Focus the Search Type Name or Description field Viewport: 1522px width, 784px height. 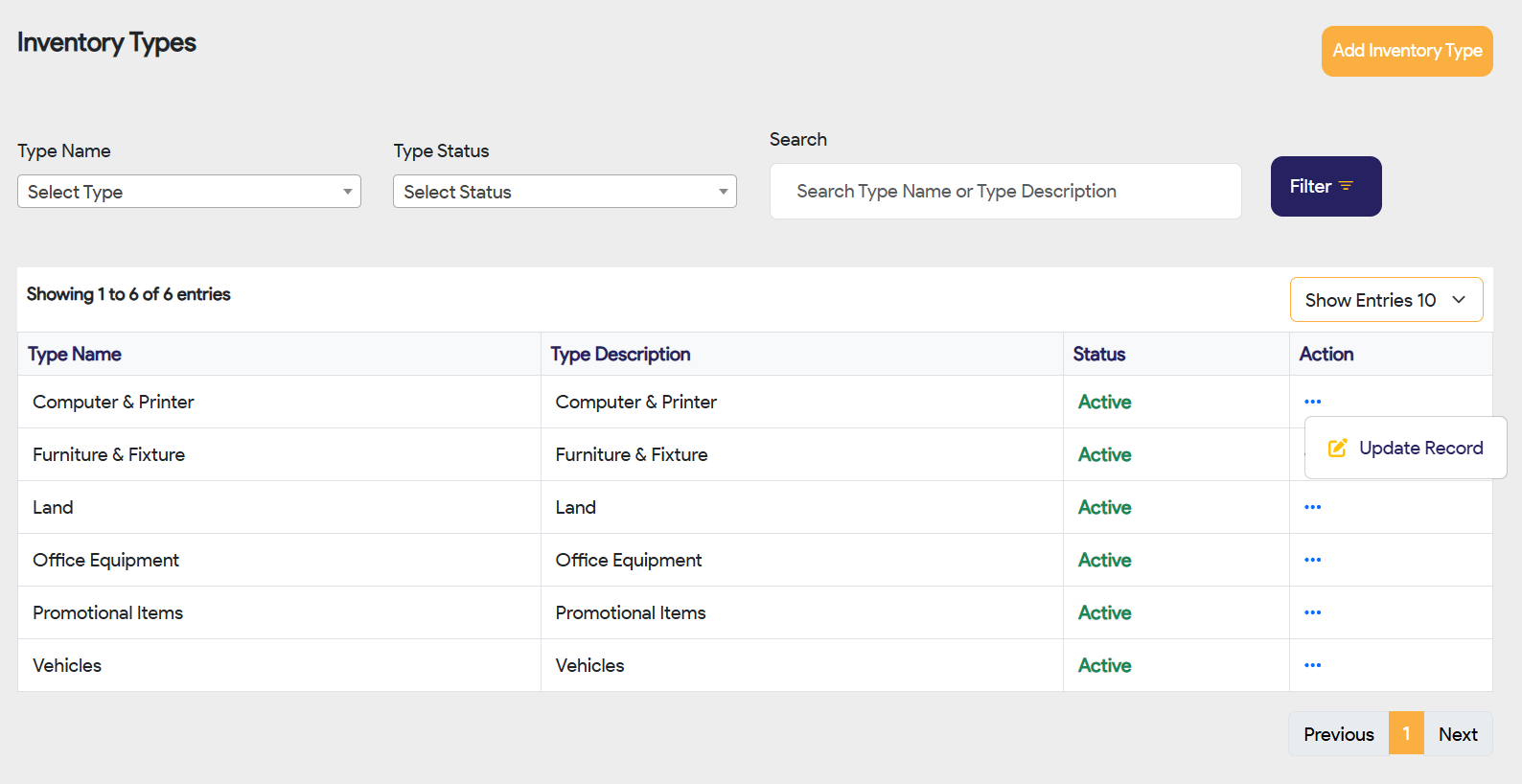(1004, 192)
